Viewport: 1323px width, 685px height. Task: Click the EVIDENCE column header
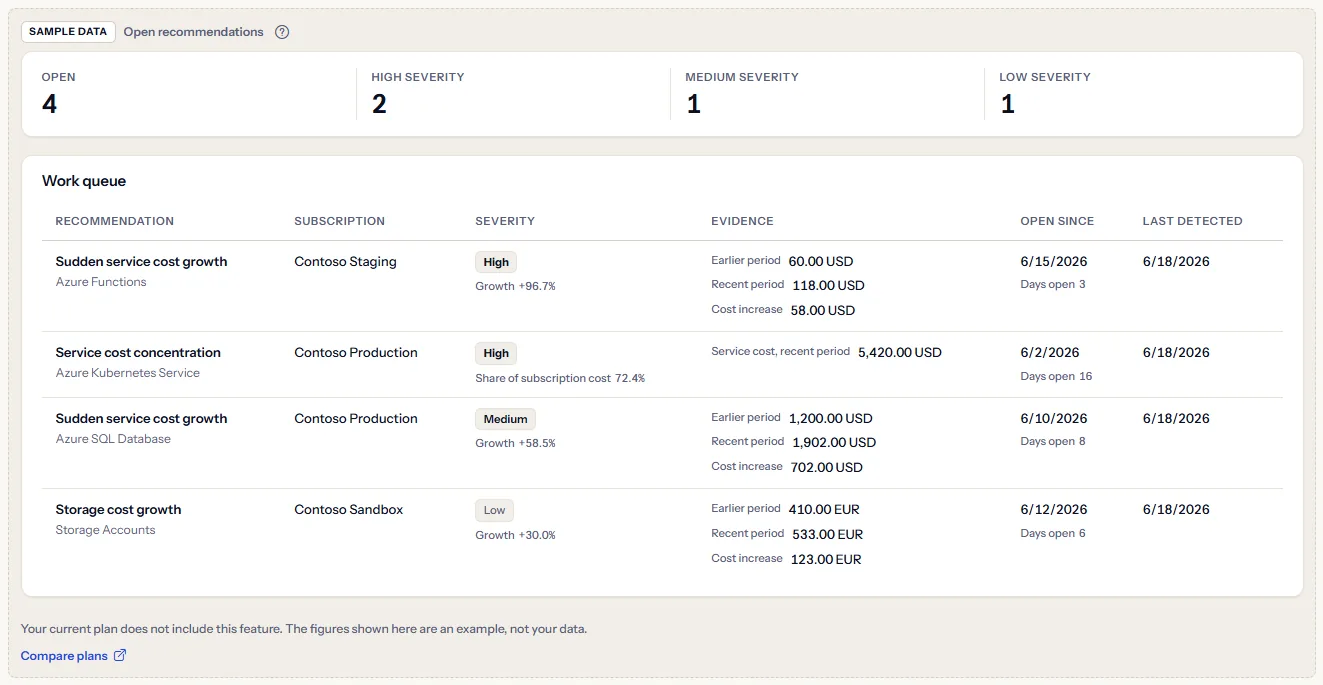coord(742,221)
